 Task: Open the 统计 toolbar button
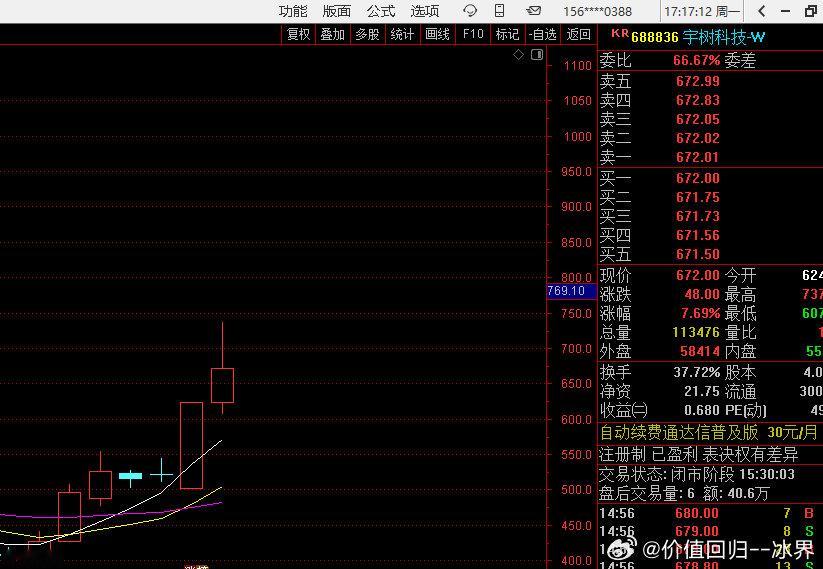point(402,35)
